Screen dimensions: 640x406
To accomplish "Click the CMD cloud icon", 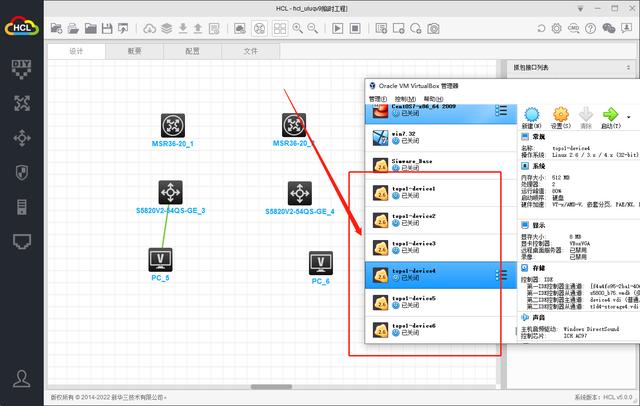I will point(573,29).
